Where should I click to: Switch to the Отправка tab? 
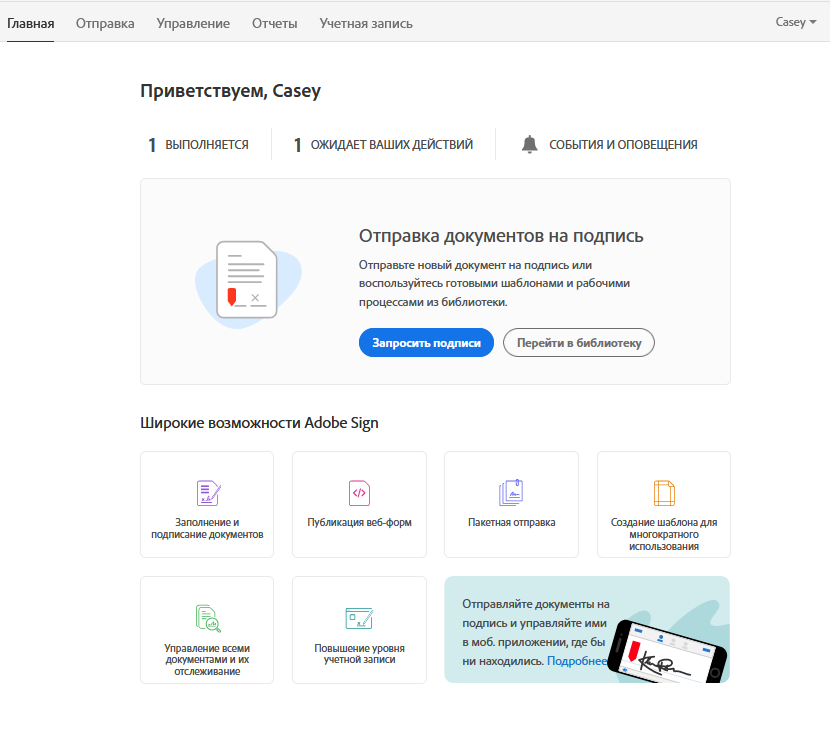click(x=105, y=24)
